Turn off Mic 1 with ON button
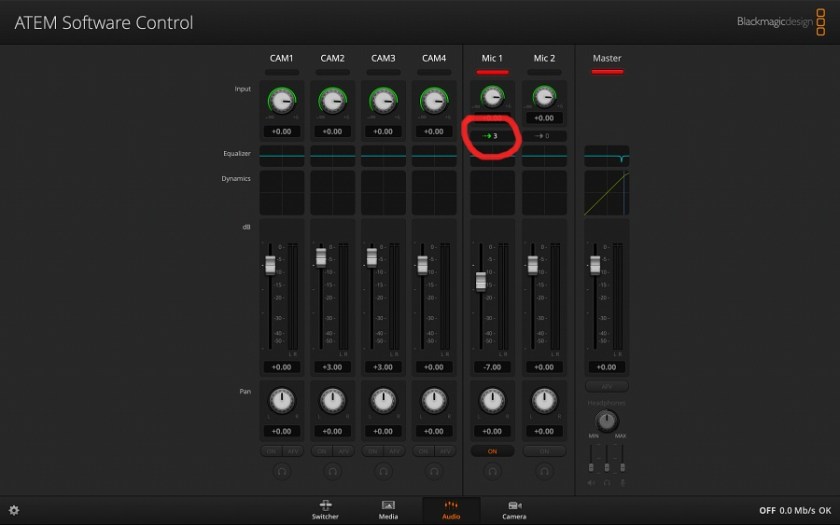Image resolution: width=840 pixels, height=525 pixels. 492,452
